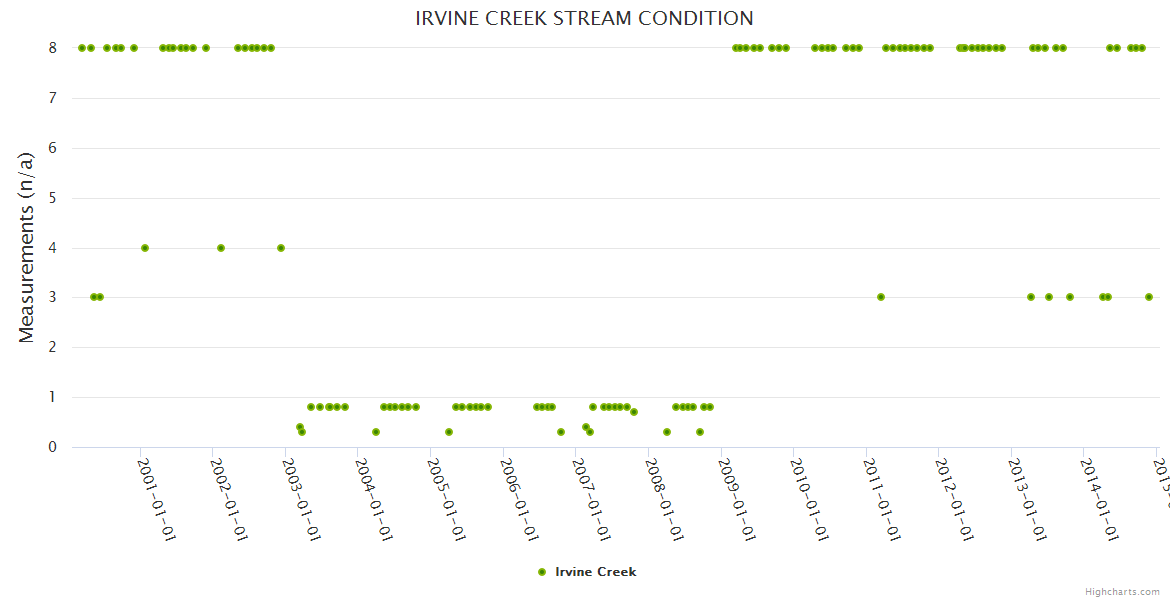The width and height of the screenshot is (1170, 600).
Task: Click the green Irvine Creek legend marker
Action: click(x=542, y=572)
